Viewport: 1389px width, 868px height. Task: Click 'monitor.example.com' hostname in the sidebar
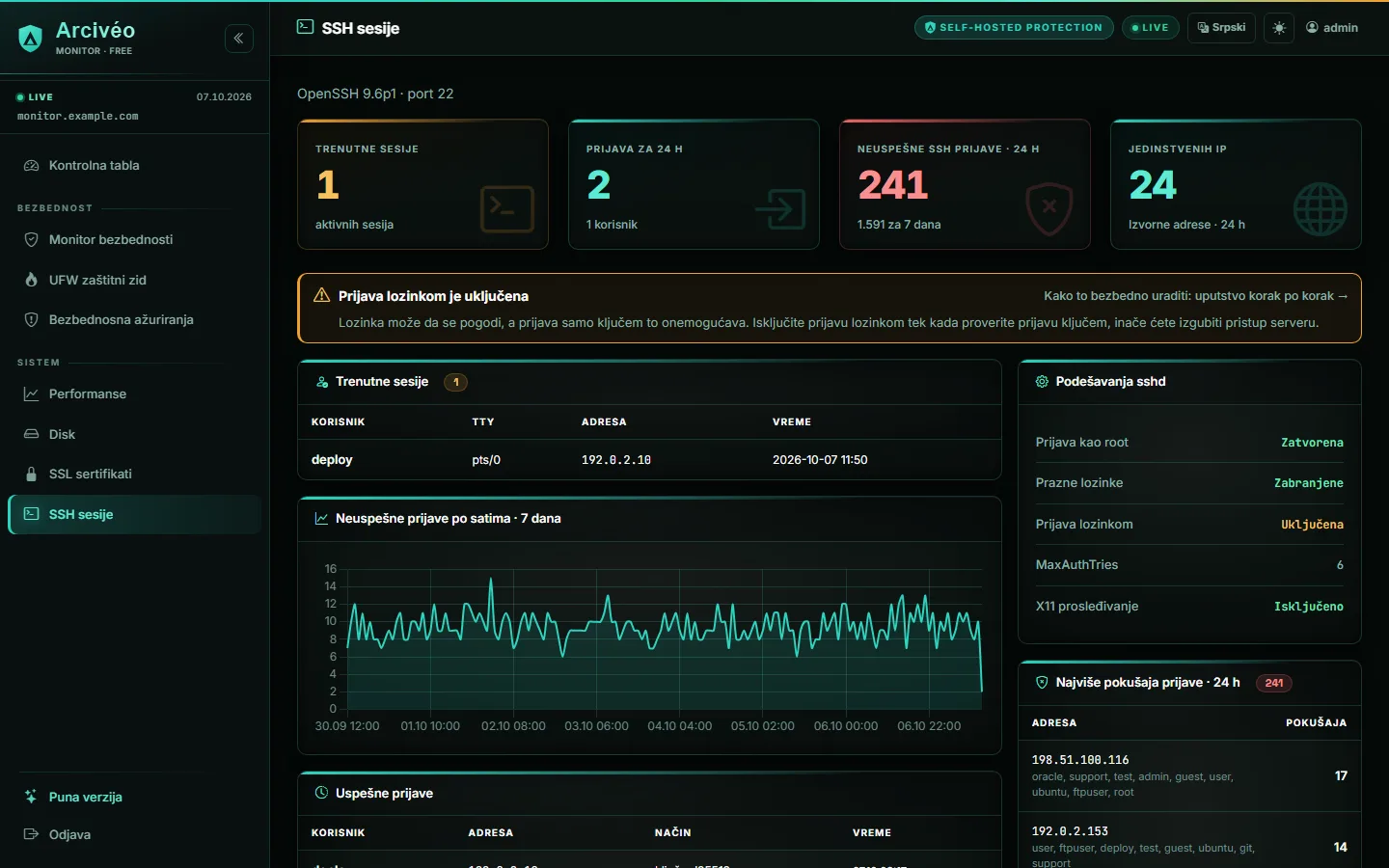coord(78,117)
